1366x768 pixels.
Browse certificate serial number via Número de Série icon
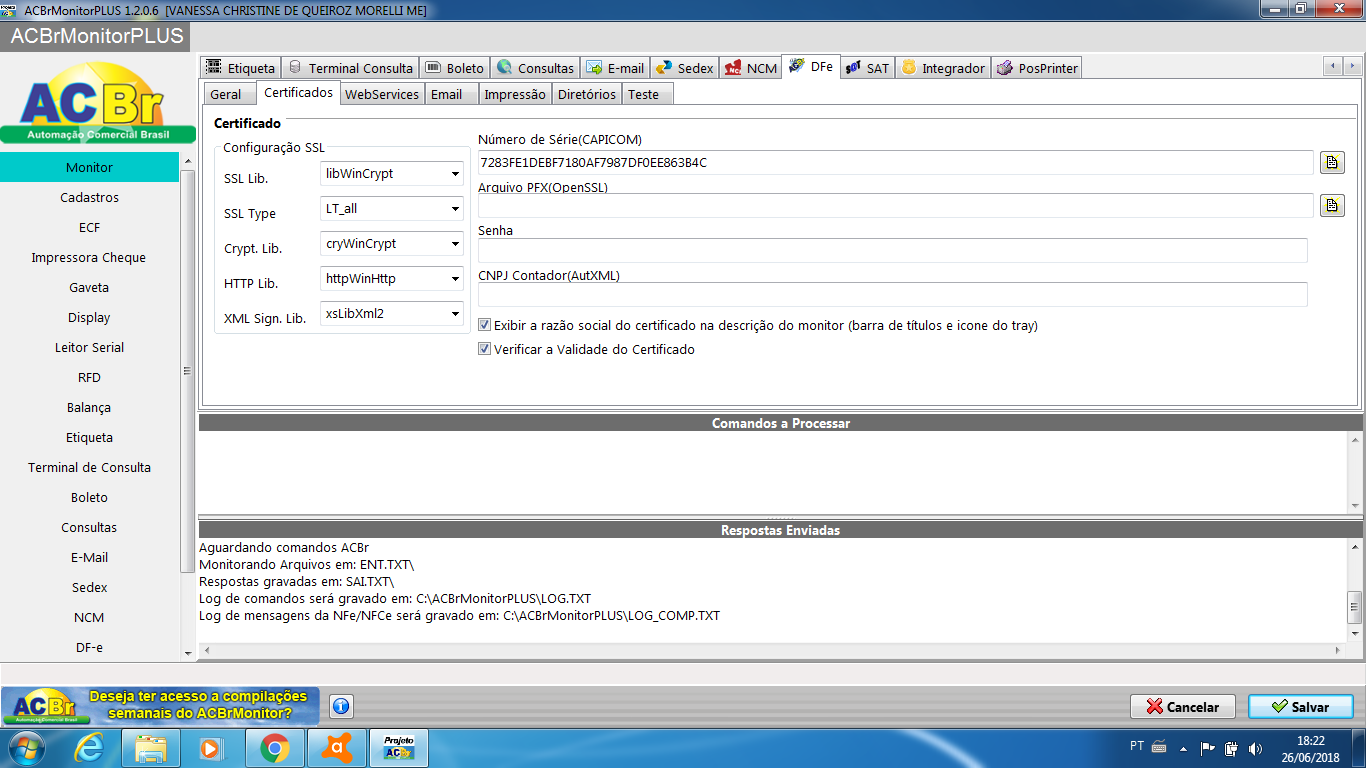(1332, 162)
